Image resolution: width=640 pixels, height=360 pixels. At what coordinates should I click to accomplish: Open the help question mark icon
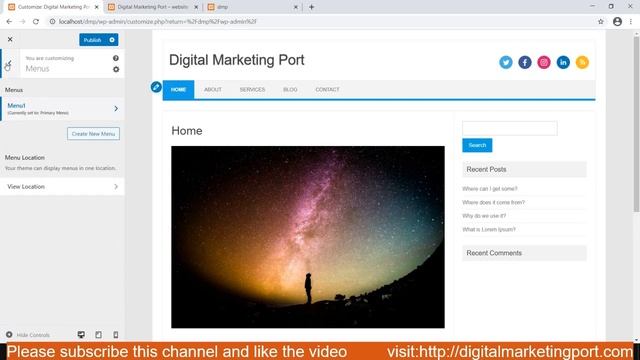coord(116,58)
